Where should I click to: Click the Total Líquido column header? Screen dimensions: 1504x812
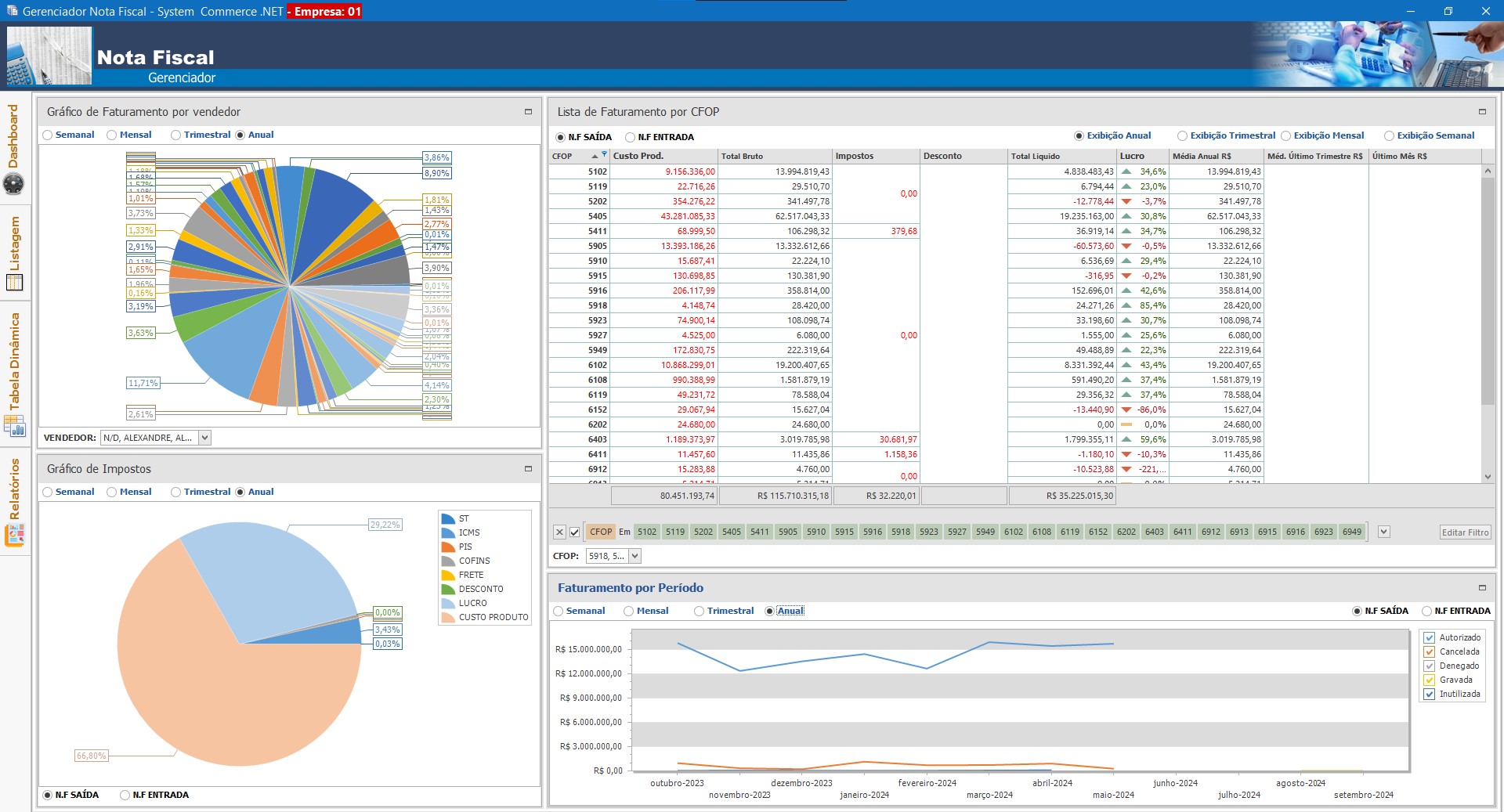[1035, 157]
